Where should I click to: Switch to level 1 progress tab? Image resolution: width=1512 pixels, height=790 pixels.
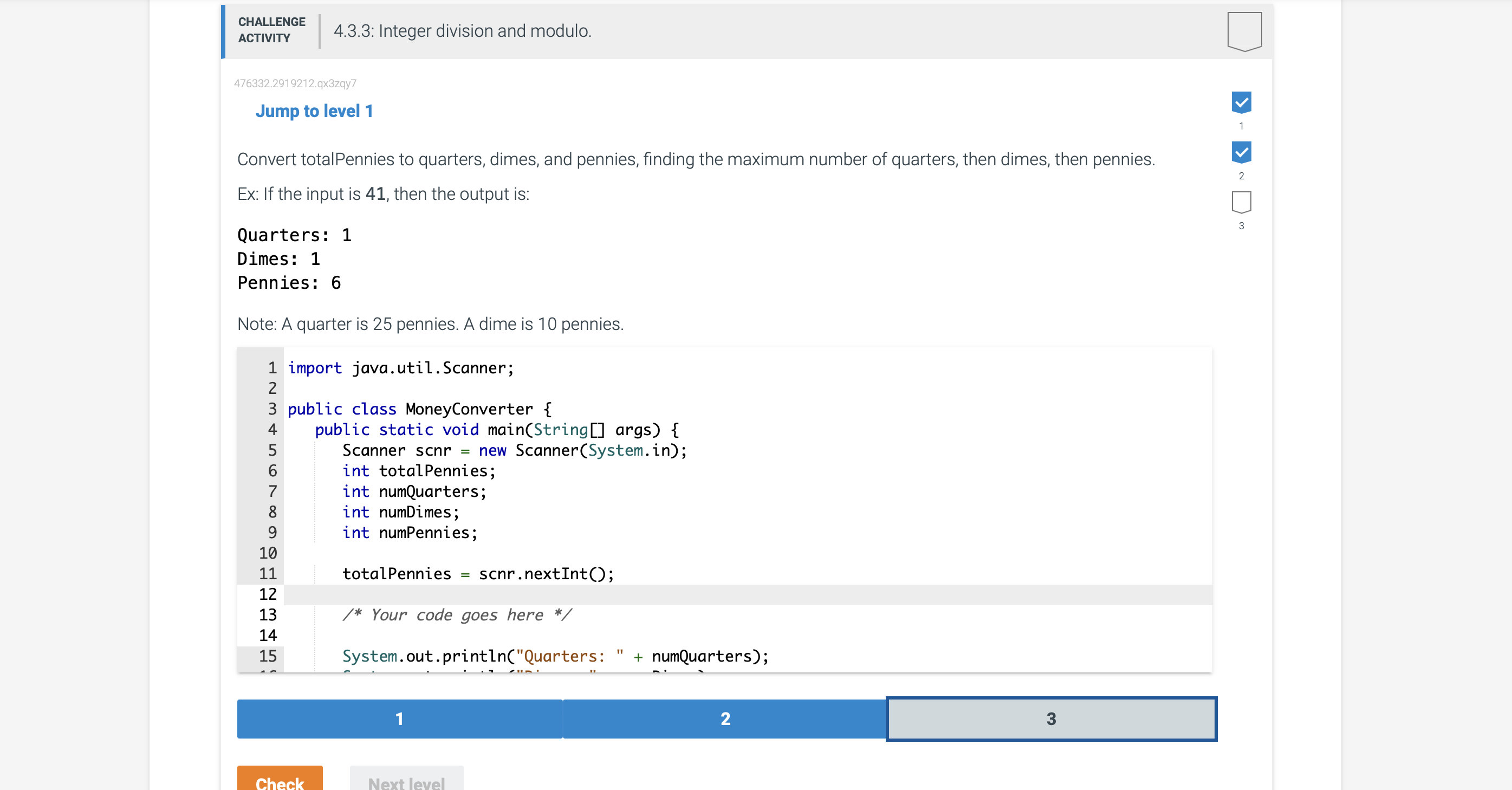point(399,718)
